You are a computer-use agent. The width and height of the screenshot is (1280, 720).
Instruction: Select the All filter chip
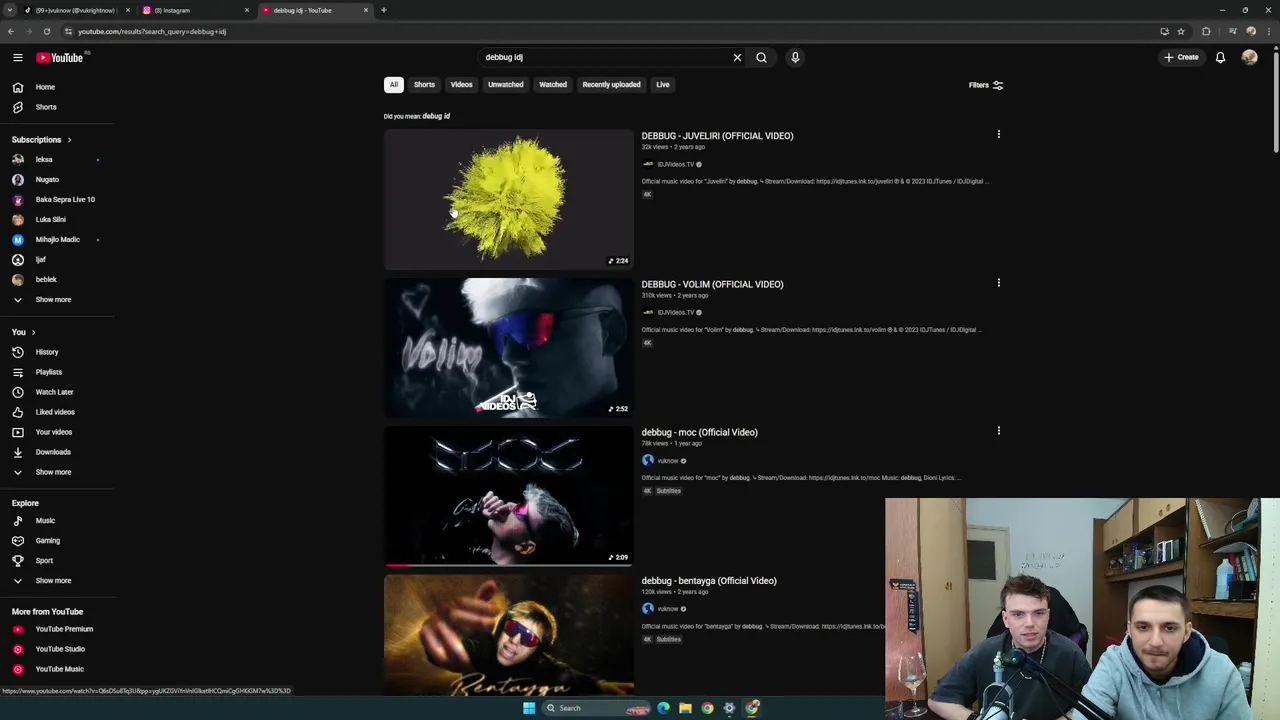point(394,85)
